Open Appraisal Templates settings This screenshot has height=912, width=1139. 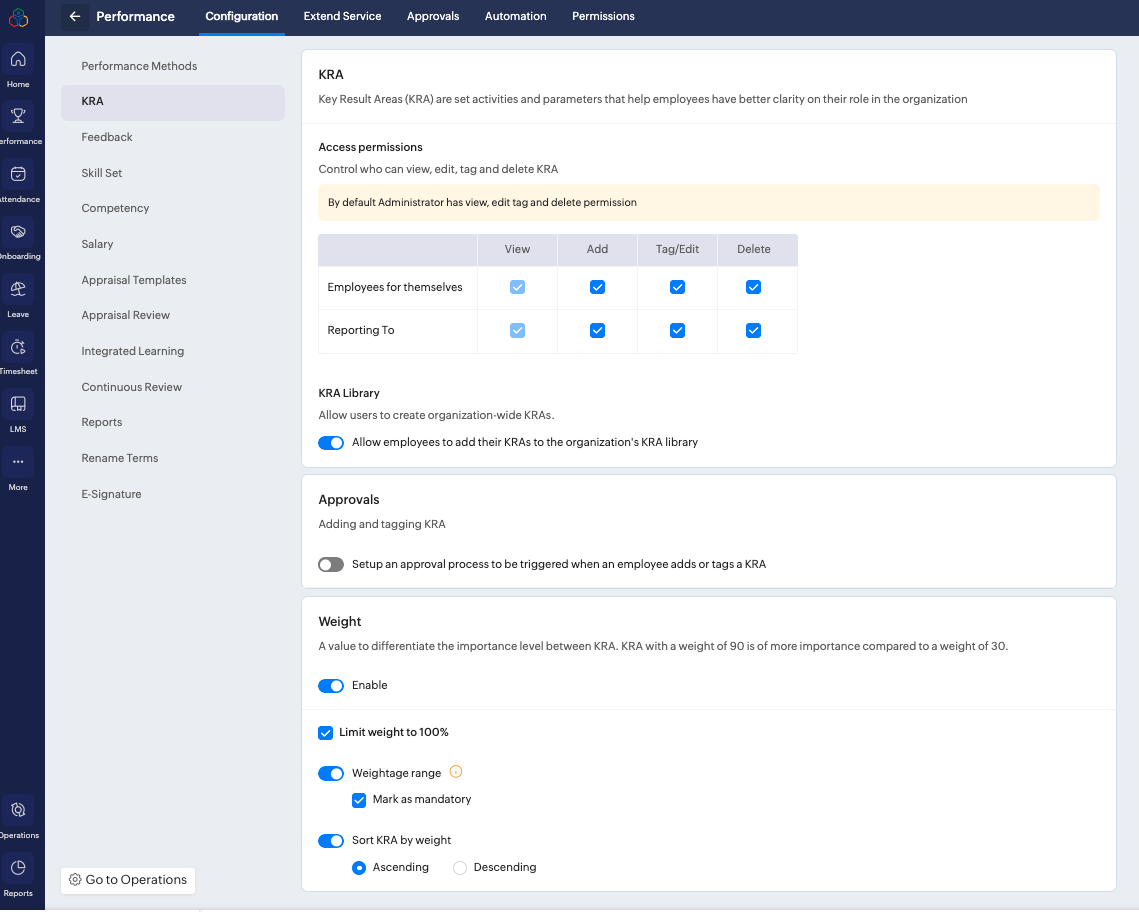click(134, 280)
